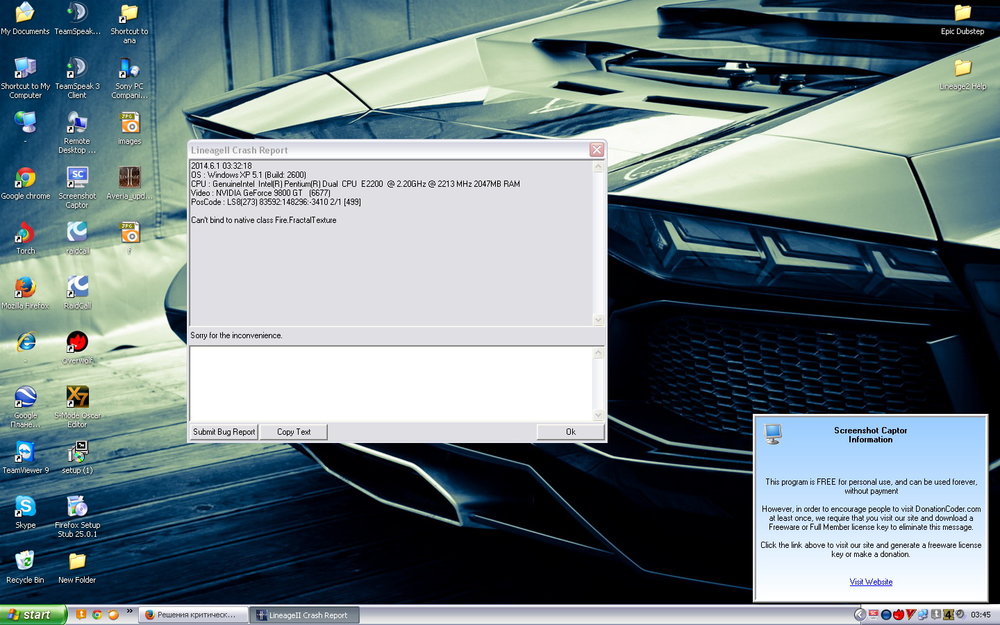
Task: Confirm the crash dialog with Ok
Action: [570, 432]
